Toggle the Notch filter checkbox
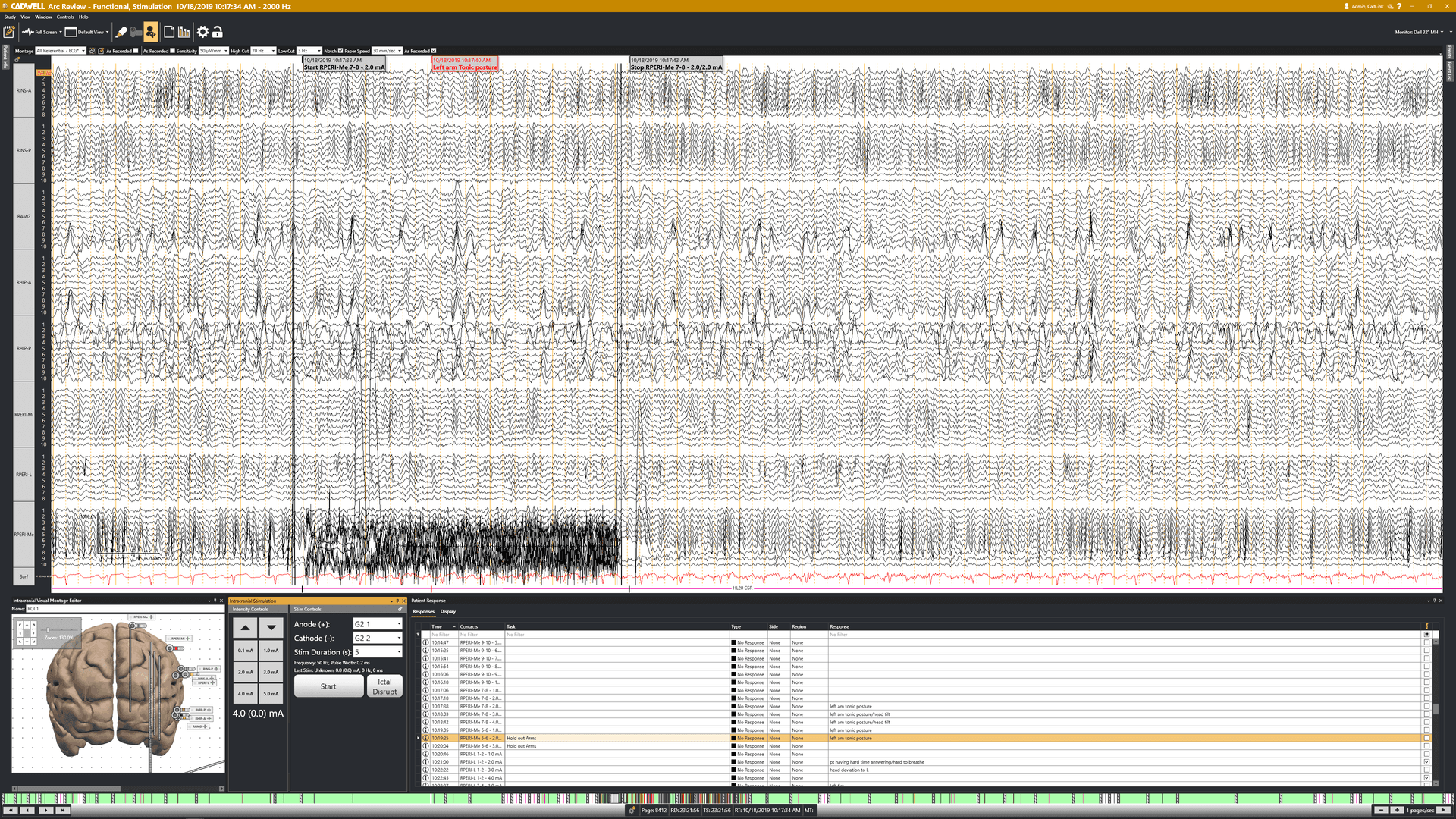Screen dimensions: 1456x819 click(x=340, y=51)
